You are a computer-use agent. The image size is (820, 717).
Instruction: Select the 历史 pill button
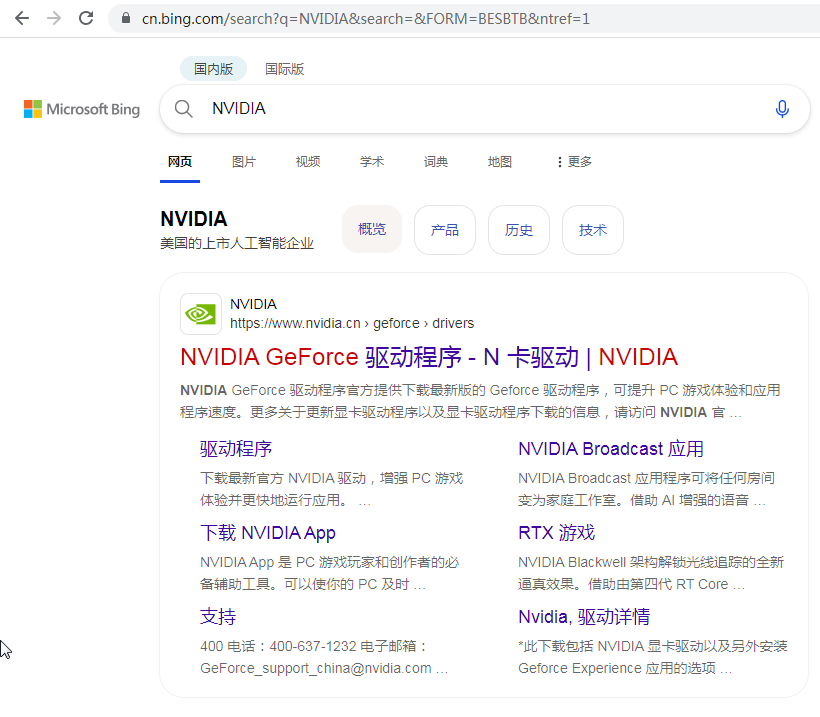519,230
